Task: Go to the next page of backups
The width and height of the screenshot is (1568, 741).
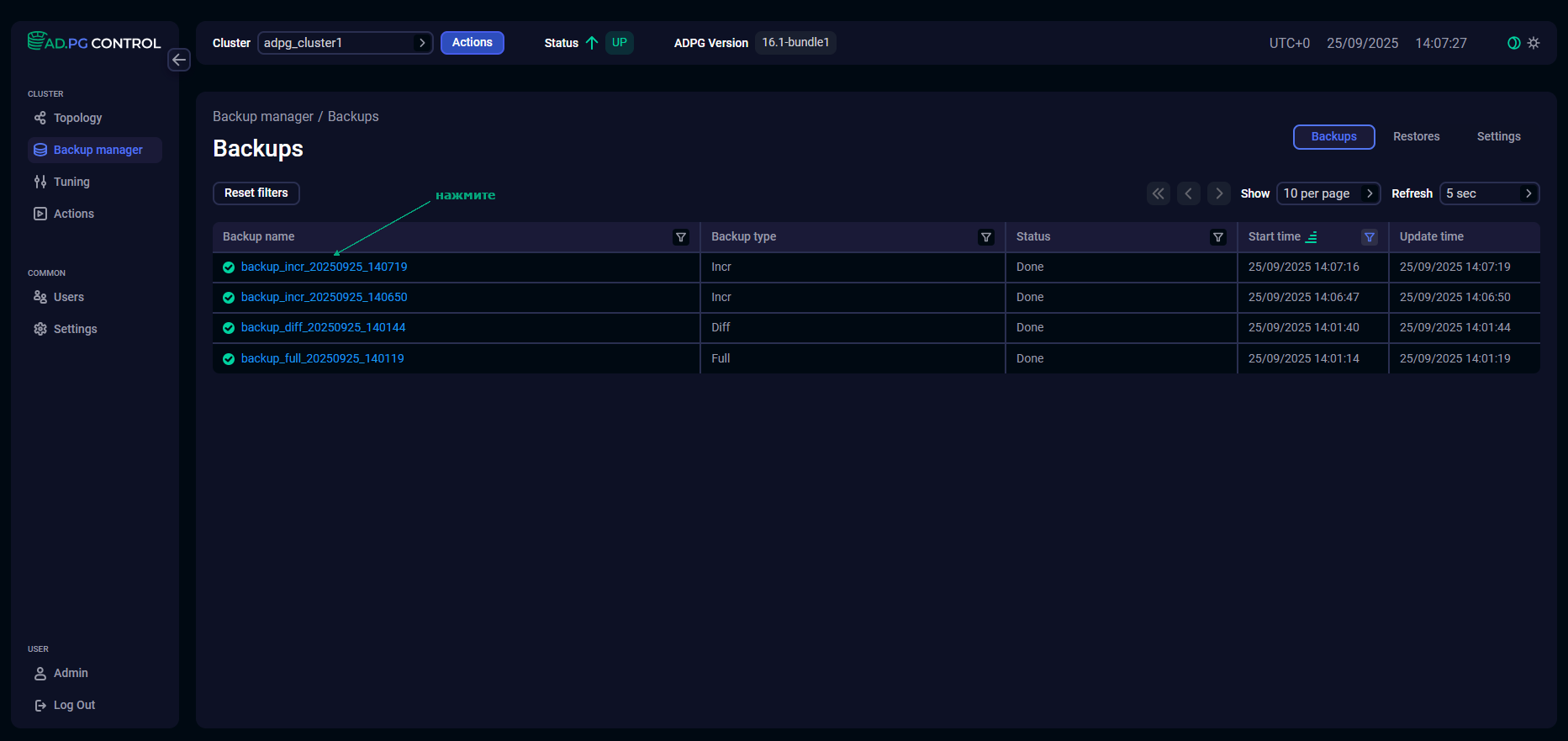Action: pos(1219,193)
